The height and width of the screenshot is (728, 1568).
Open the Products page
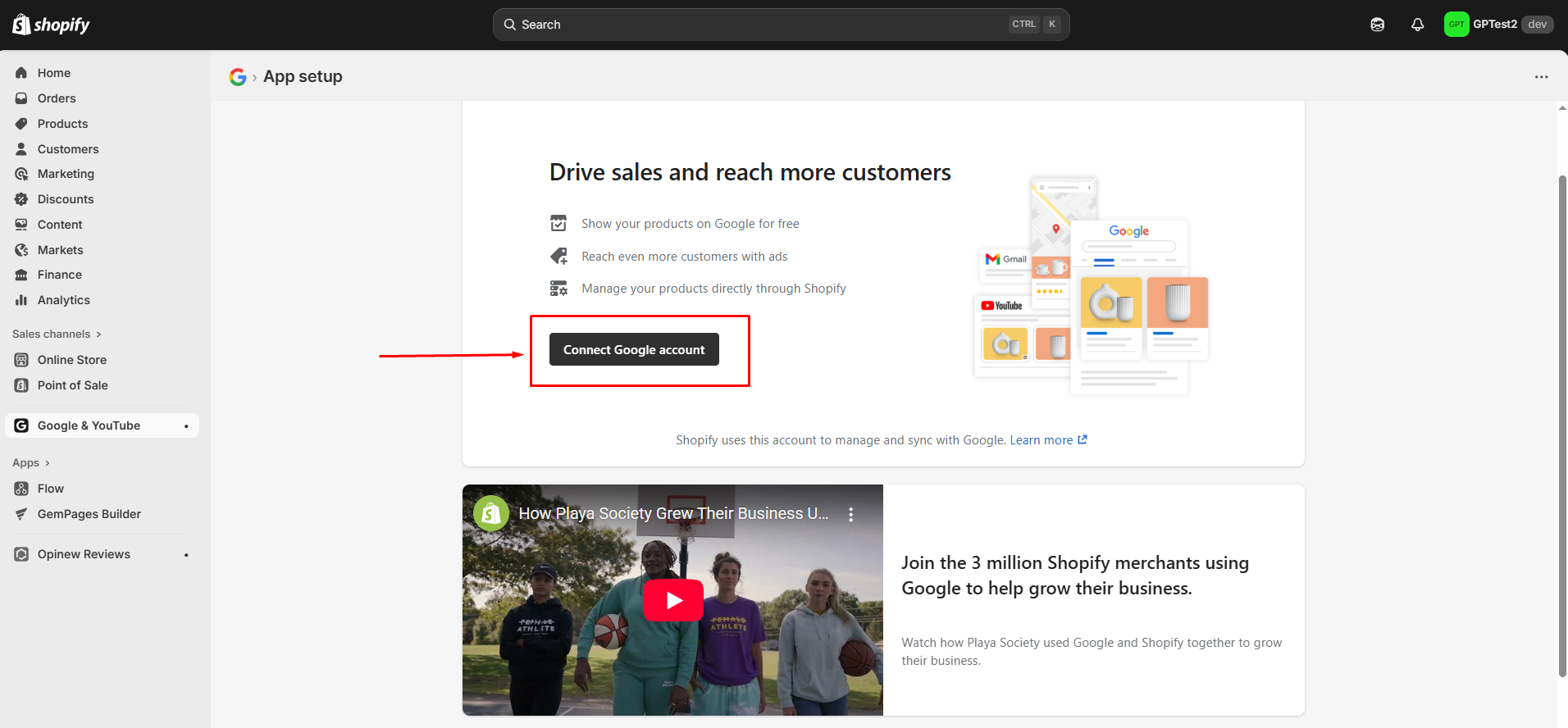[62, 124]
